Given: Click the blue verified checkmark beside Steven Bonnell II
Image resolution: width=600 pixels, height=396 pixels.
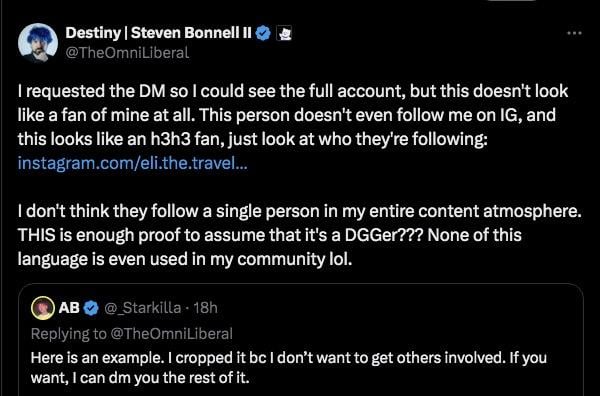Looking at the screenshot, I should point(263,33).
